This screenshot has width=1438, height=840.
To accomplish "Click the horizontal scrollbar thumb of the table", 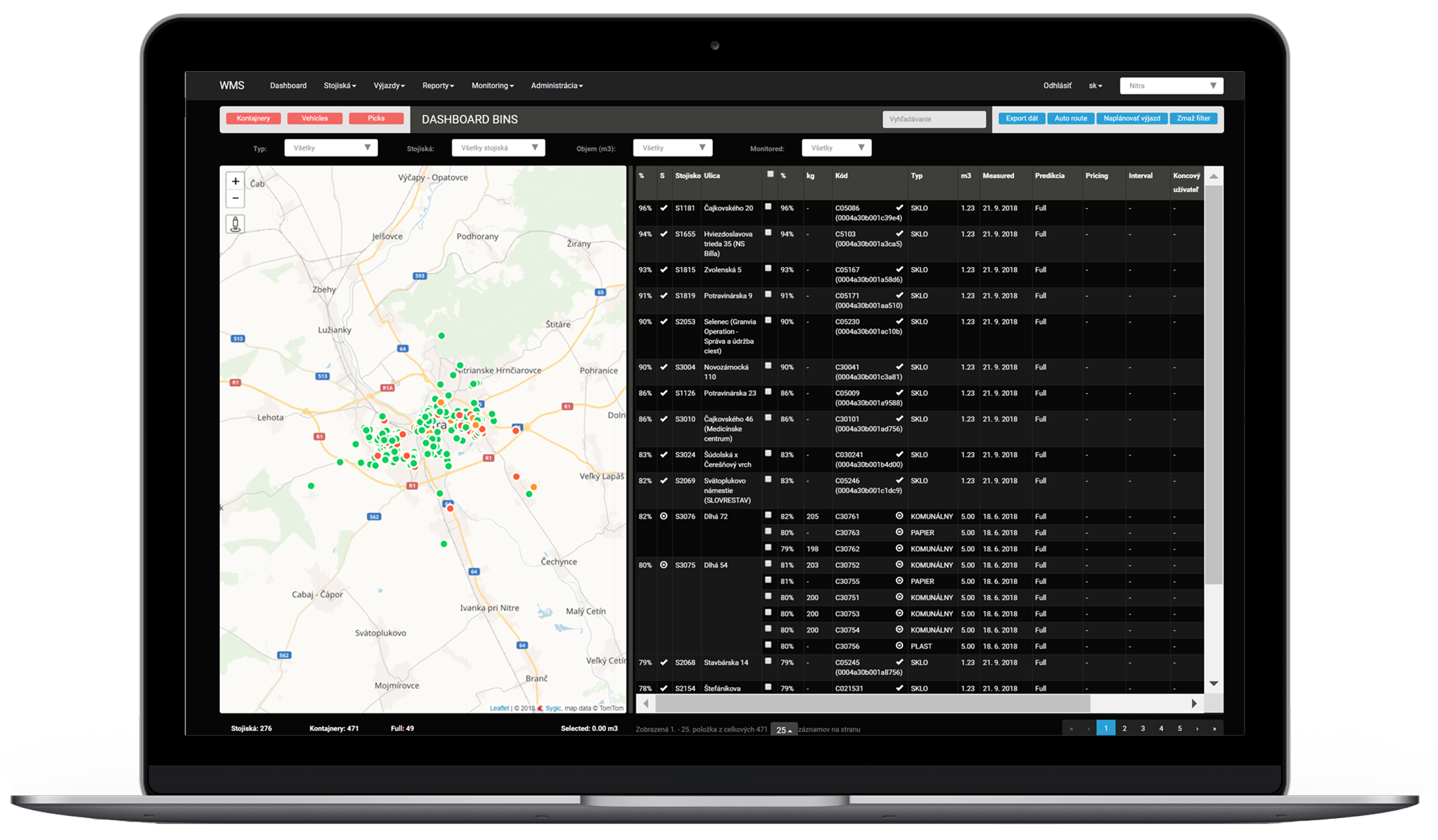I will coord(873,703).
